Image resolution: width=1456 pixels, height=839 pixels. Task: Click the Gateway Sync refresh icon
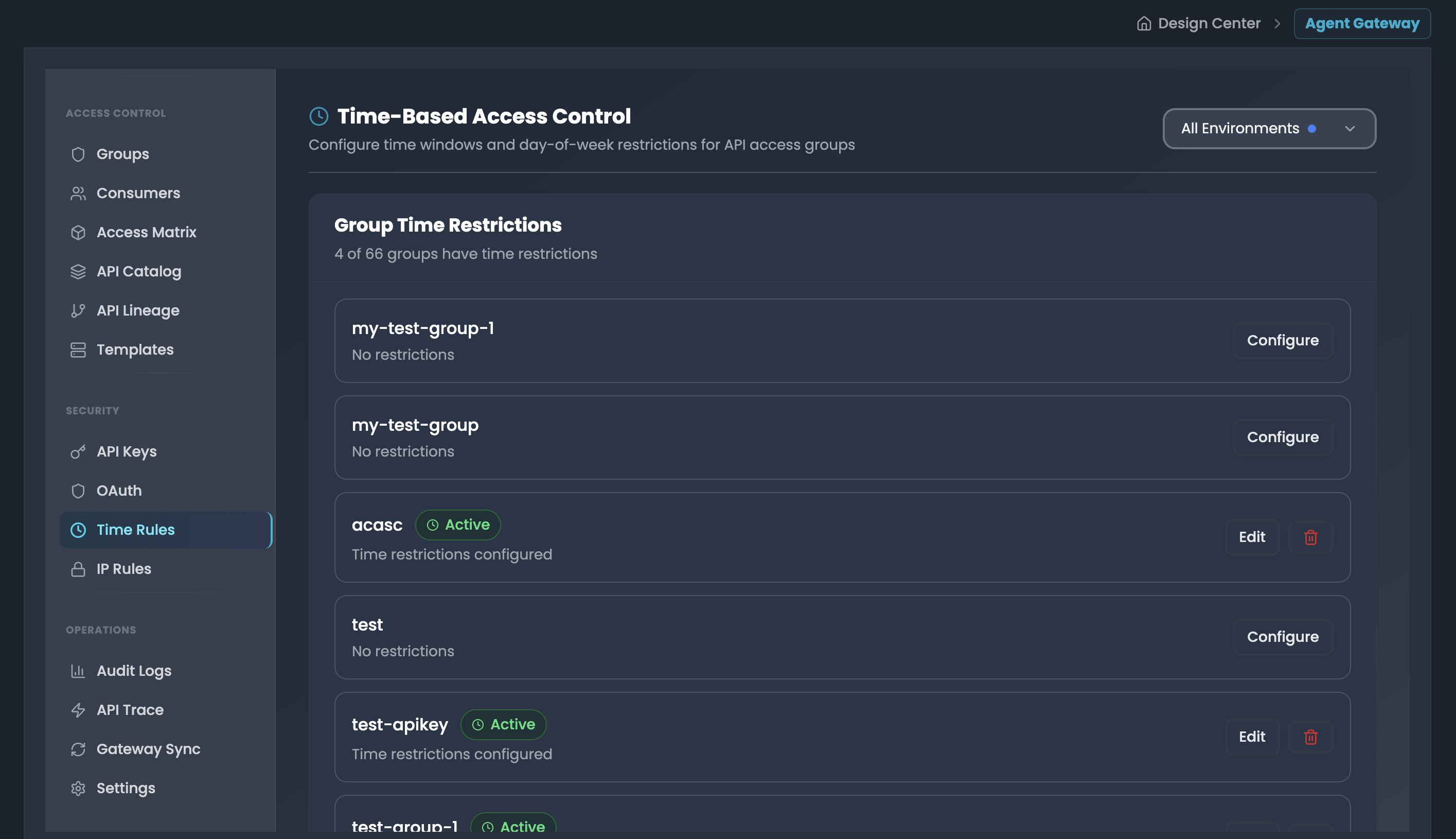point(78,749)
